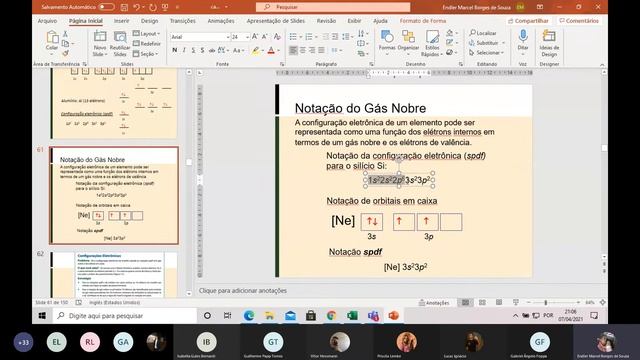
Task: Open Microsoft Edge from taskbar
Action: pyautogui.click(x=249, y=316)
